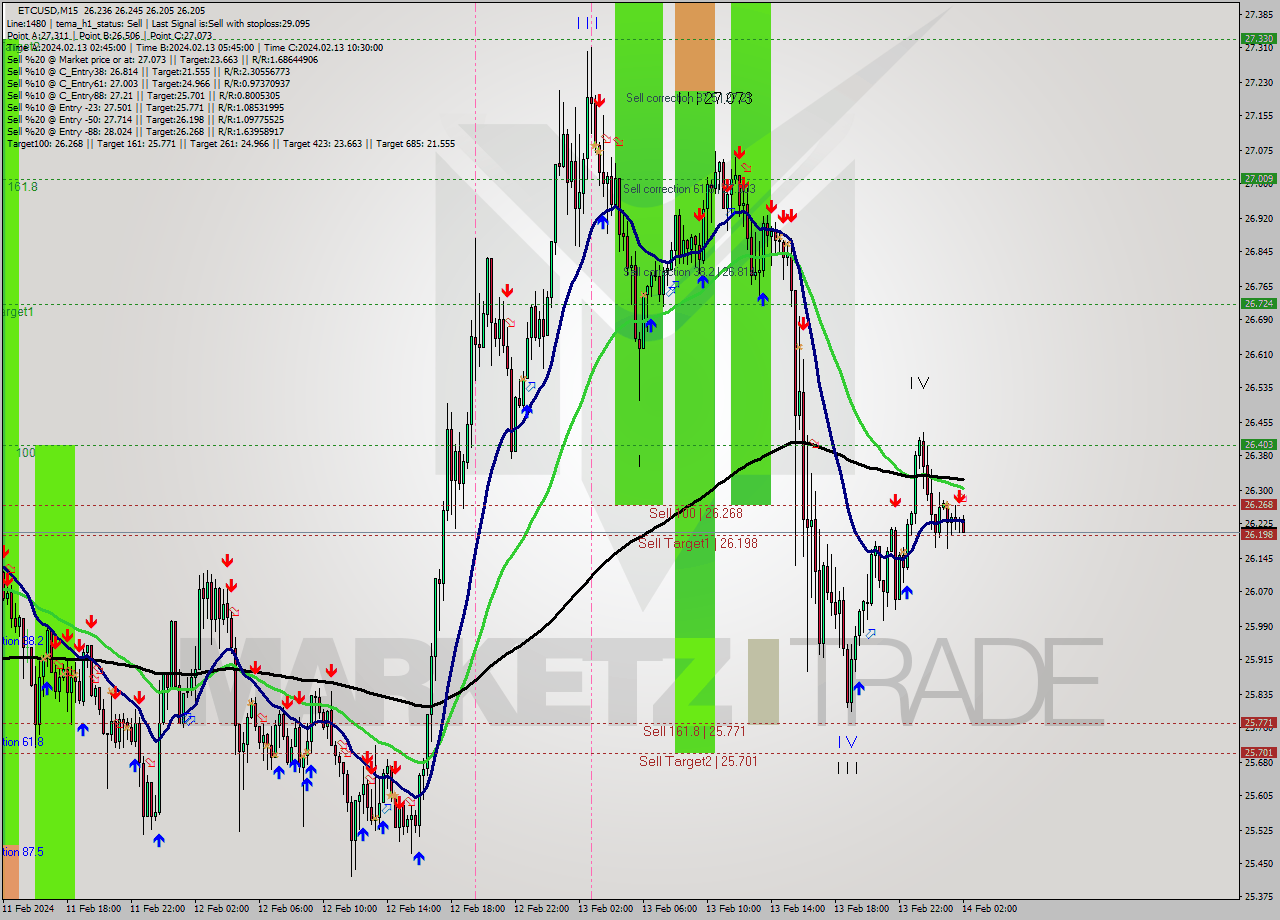Click the 'Sell %10 @ C_Entry38: 26.814' line
The image size is (1280, 920).
pyautogui.click(x=148, y=71)
